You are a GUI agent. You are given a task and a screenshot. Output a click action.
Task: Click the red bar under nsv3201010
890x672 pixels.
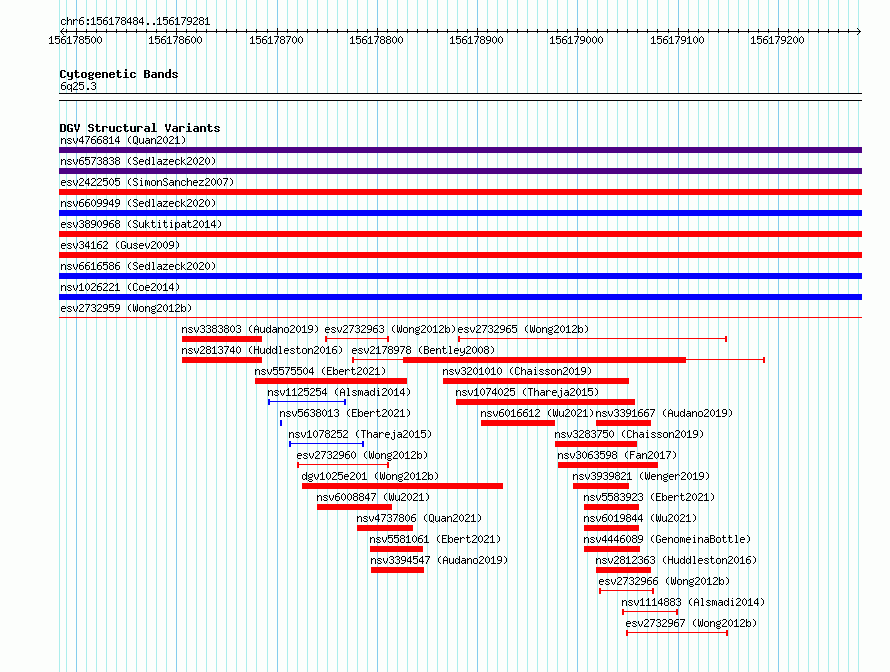pyautogui.click(x=536, y=381)
